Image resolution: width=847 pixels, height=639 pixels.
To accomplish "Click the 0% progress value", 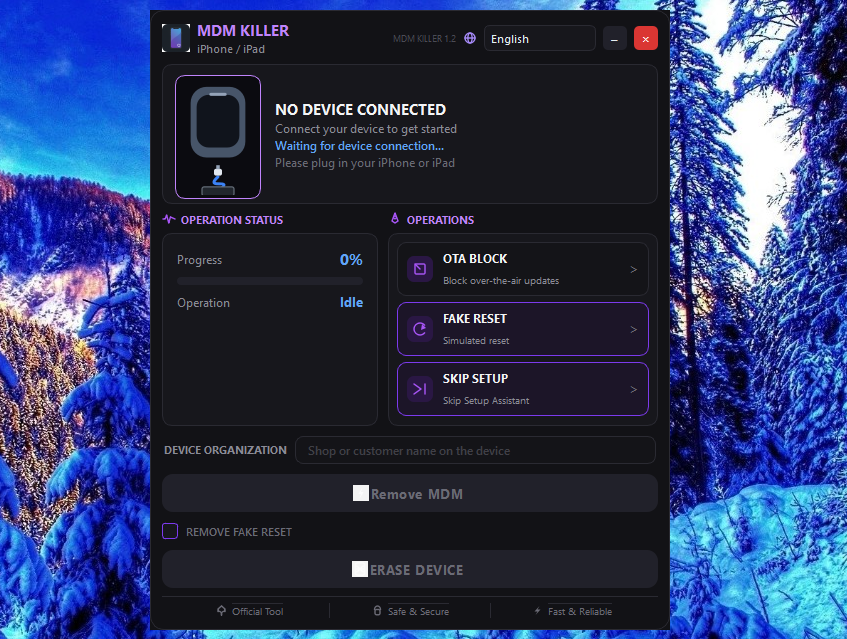I will pyautogui.click(x=351, y=260).
